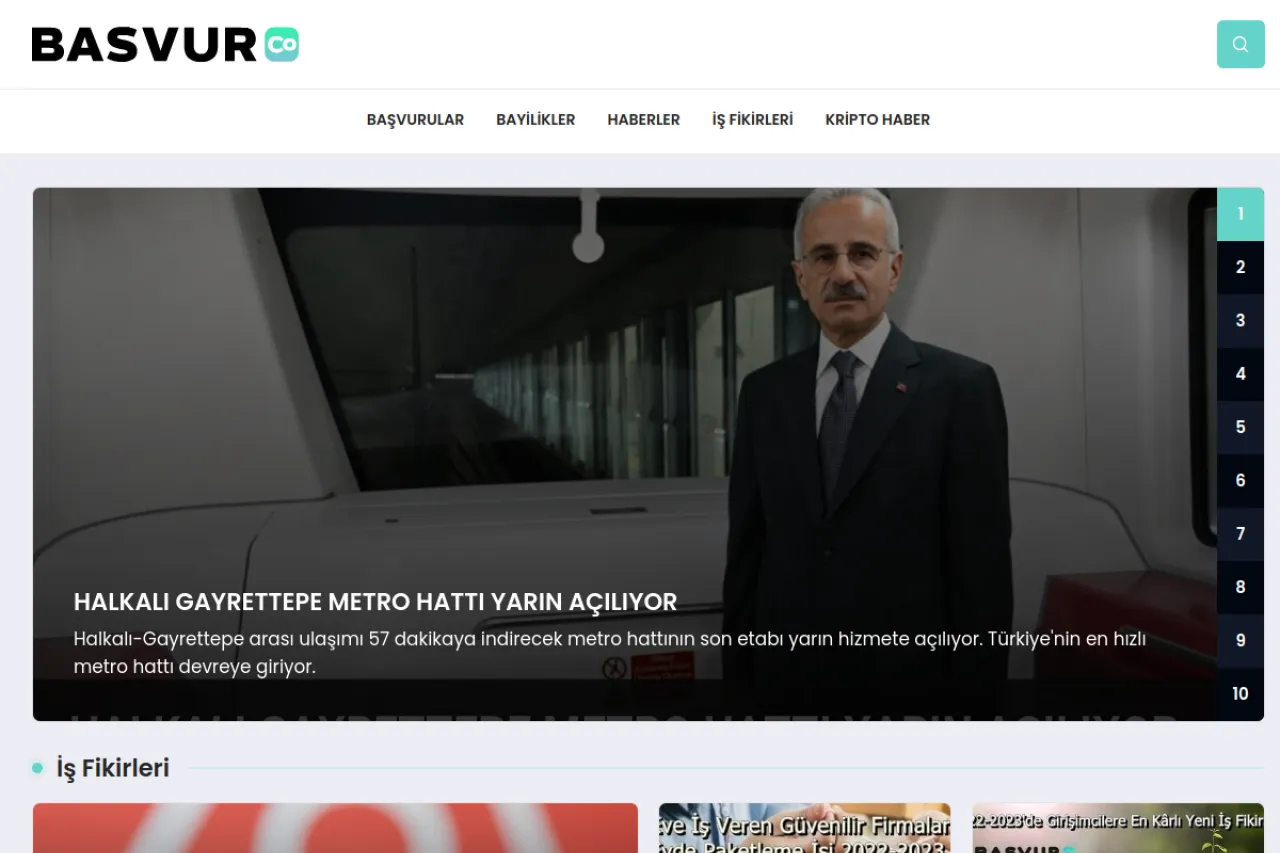
Task: Go to the BAYİLİKLER menu item
Action: click(x=535, y=120)
